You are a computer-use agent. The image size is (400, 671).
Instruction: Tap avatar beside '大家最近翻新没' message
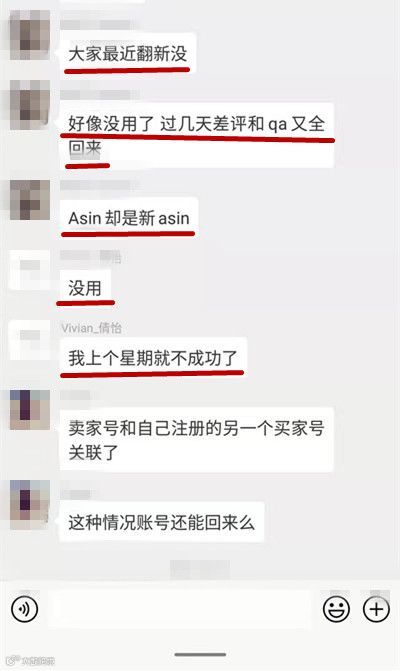pos(30,36)
